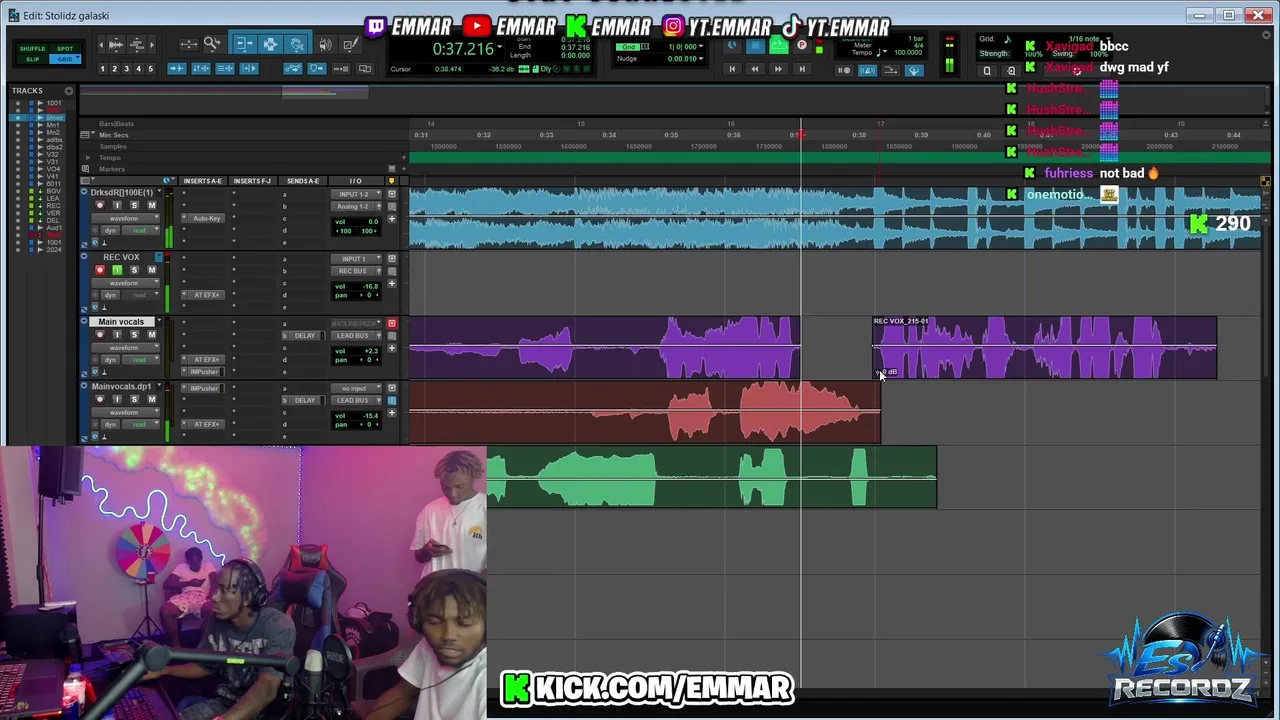Enable Shuffle edit mode
Viewport: 1280px width, 720px height.
click(x=32, y=49)
